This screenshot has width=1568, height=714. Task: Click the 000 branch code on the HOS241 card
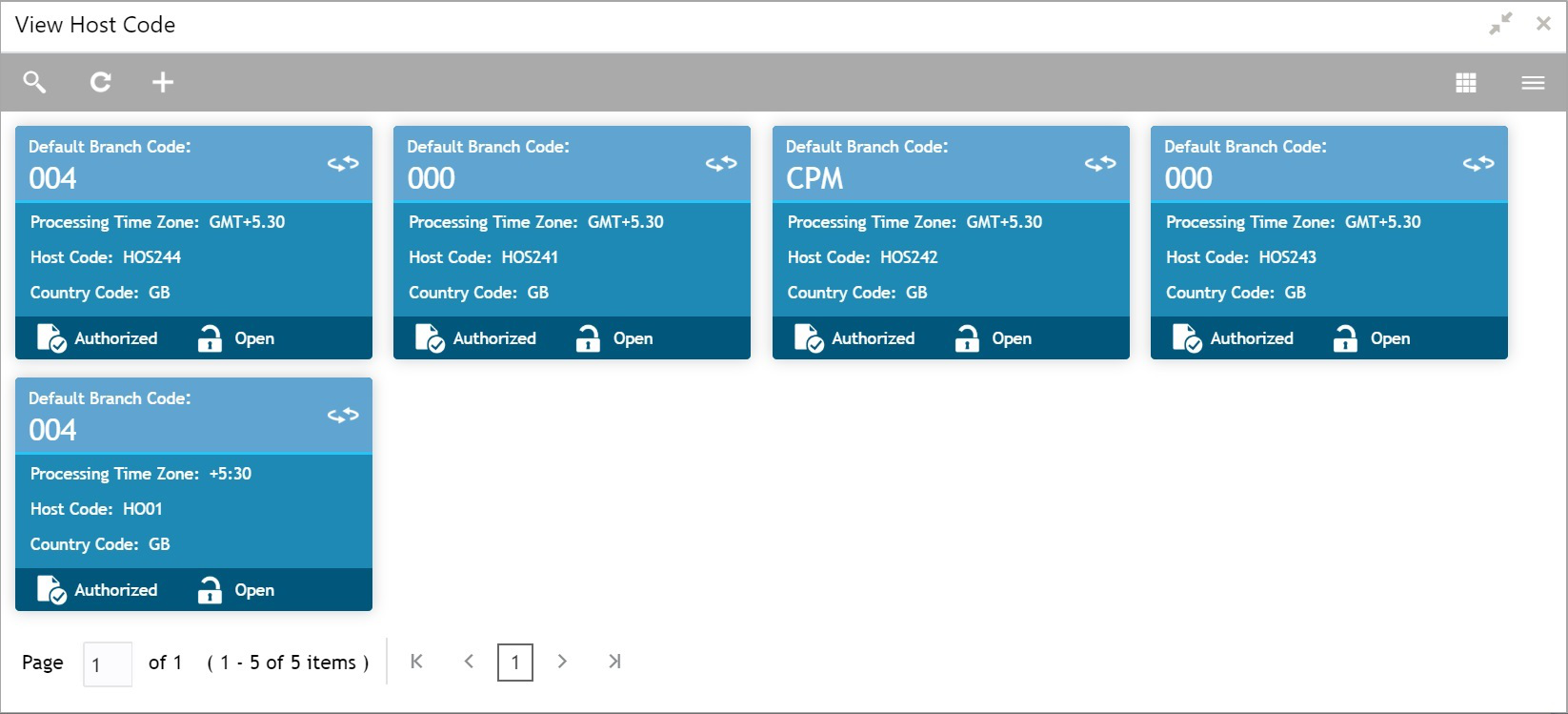pos(432,178)
